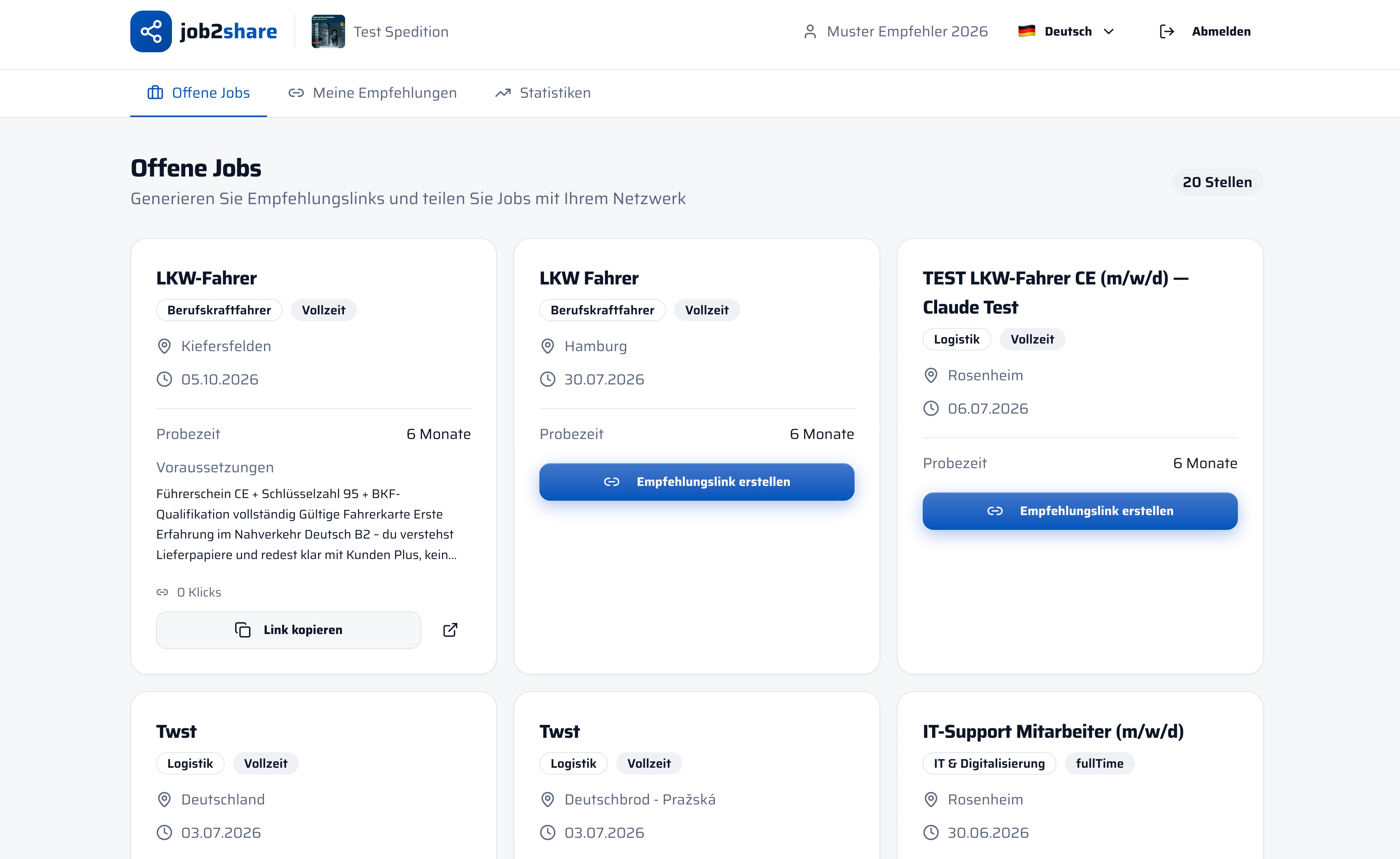Open the Statistiken tab

click(x=542, y=92)
